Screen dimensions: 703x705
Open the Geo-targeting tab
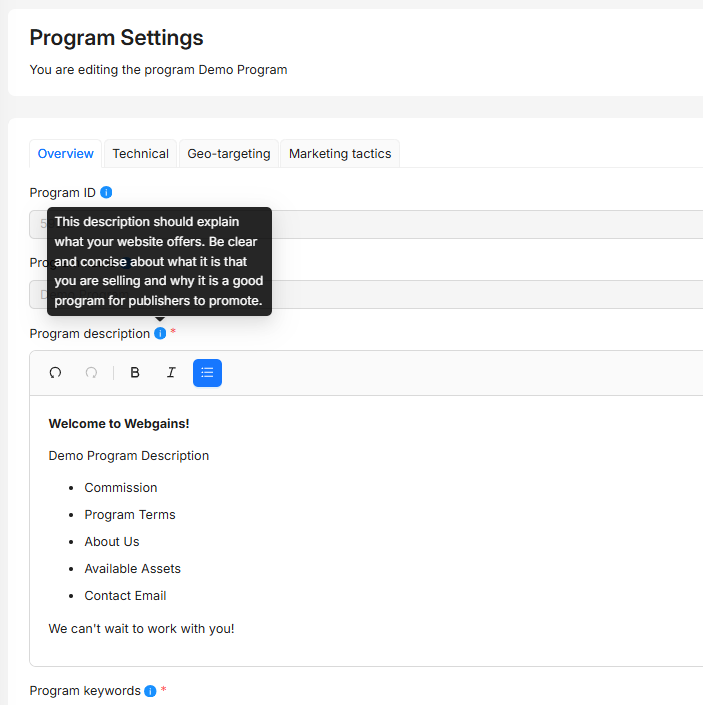229,154
